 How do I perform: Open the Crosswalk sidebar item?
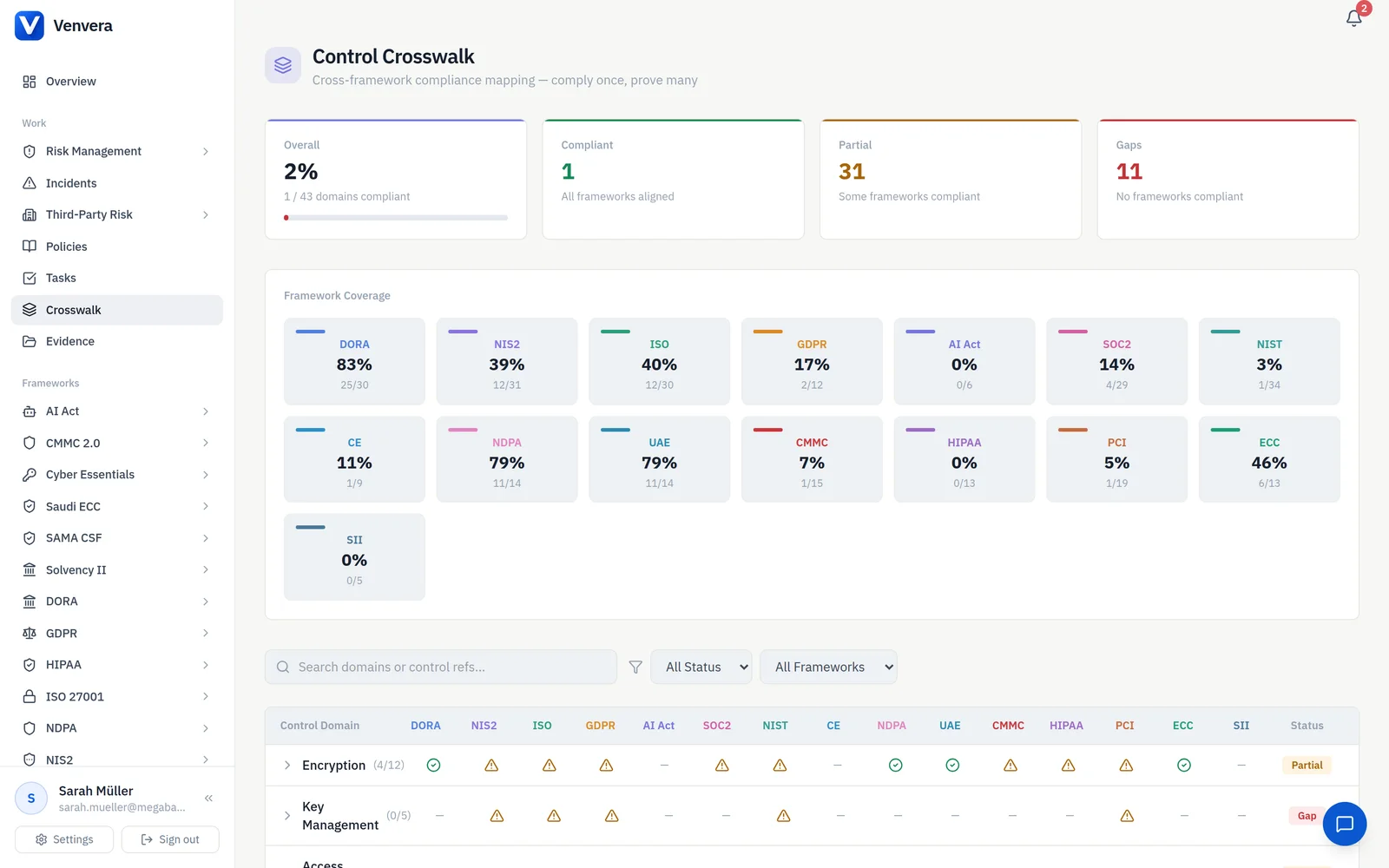point(117,310)
